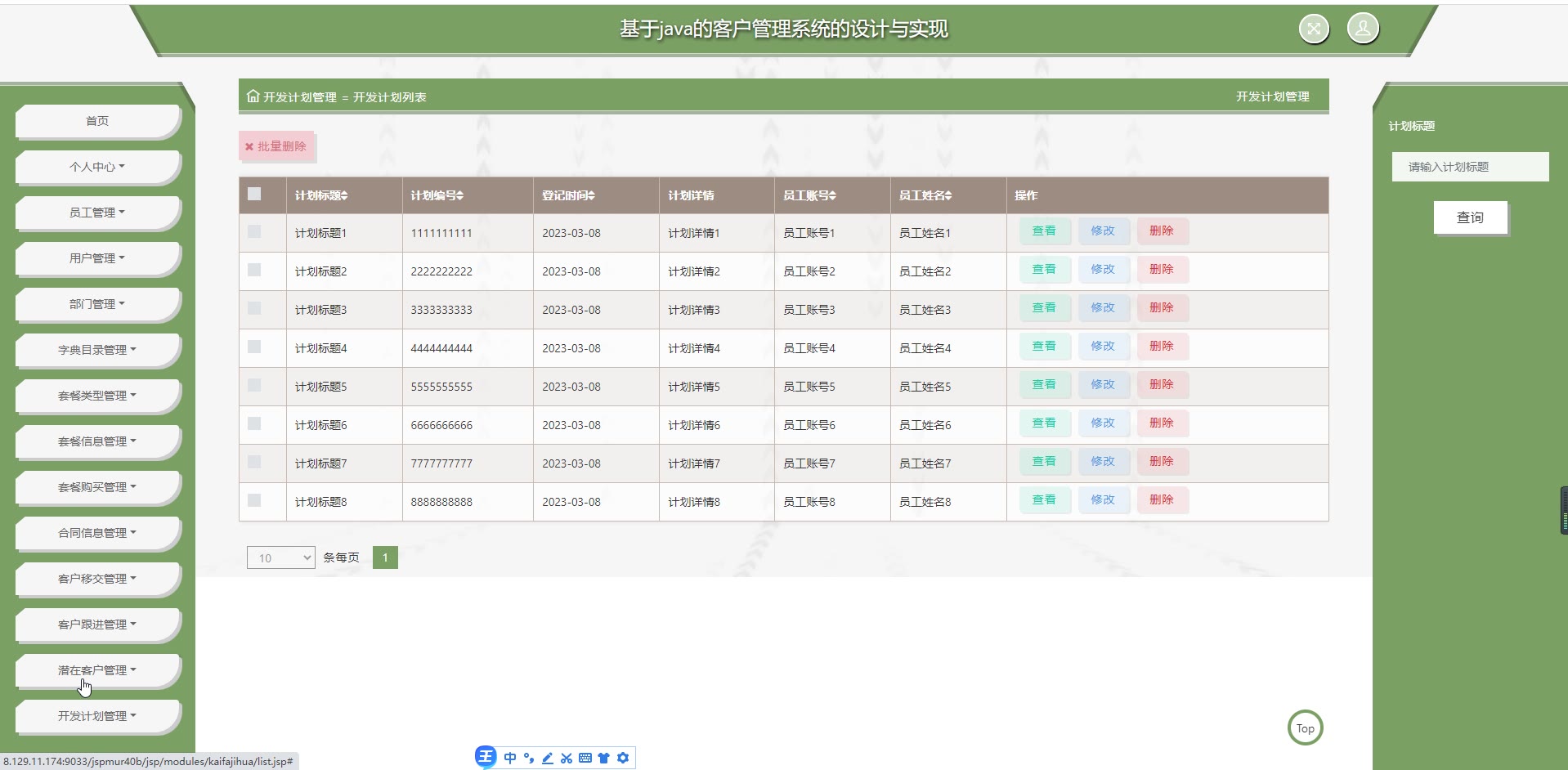Click the IME logo bubble icon
The height and width of the screenshot is (770, 1568).
[486, 757]
